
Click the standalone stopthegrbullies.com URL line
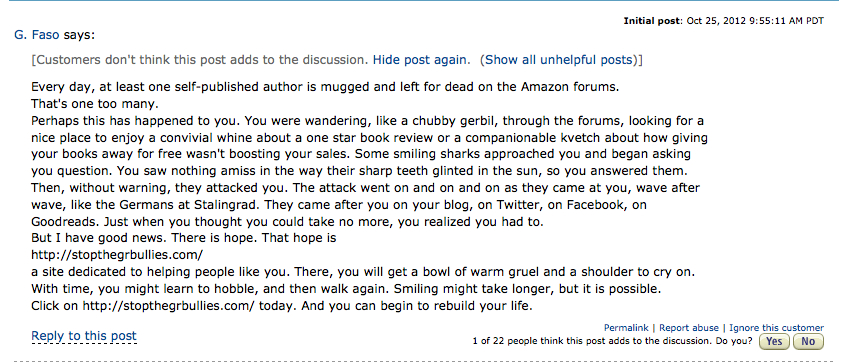pyautogui.click(x=117, y=254)
